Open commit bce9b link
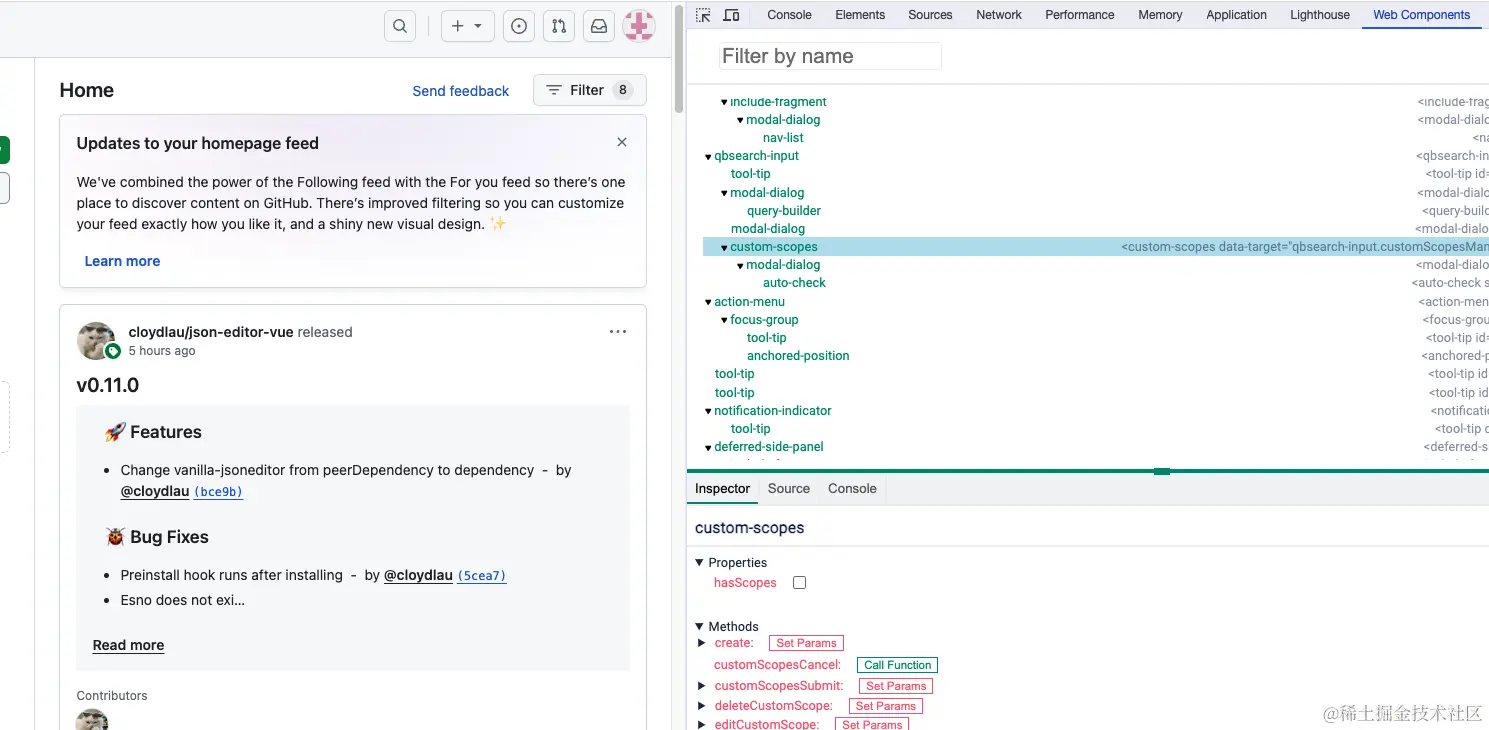 [x=218, y=492]
